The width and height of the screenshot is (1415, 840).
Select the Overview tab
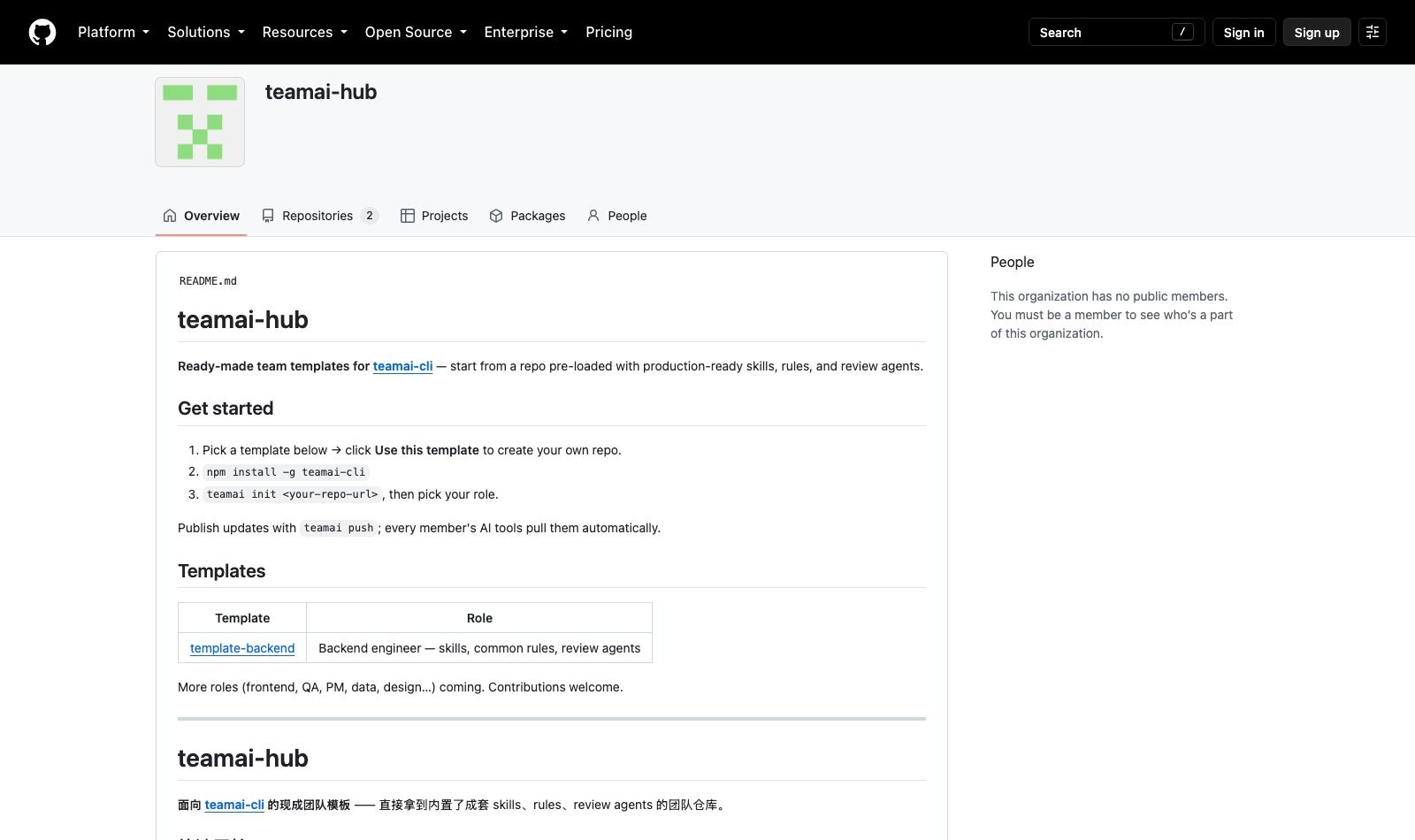[201, 216]
